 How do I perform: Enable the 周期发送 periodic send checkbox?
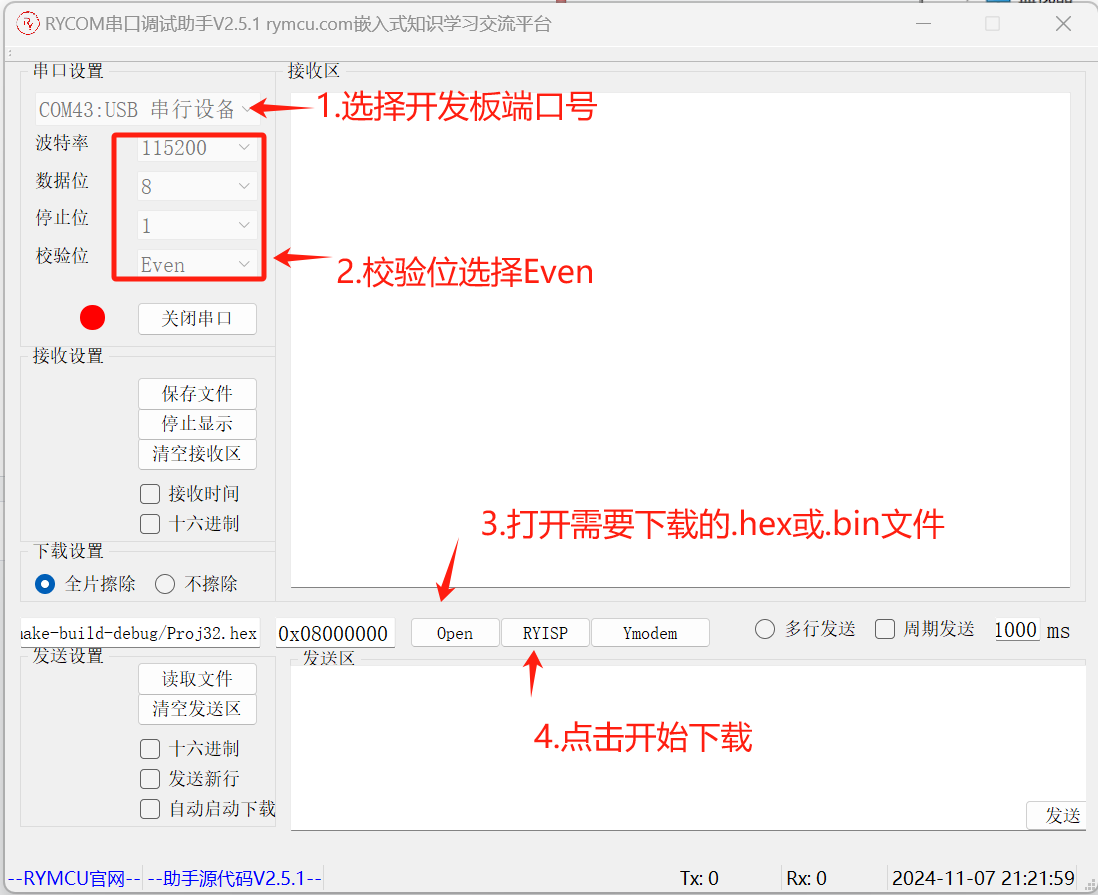click(x=884, y=629)
